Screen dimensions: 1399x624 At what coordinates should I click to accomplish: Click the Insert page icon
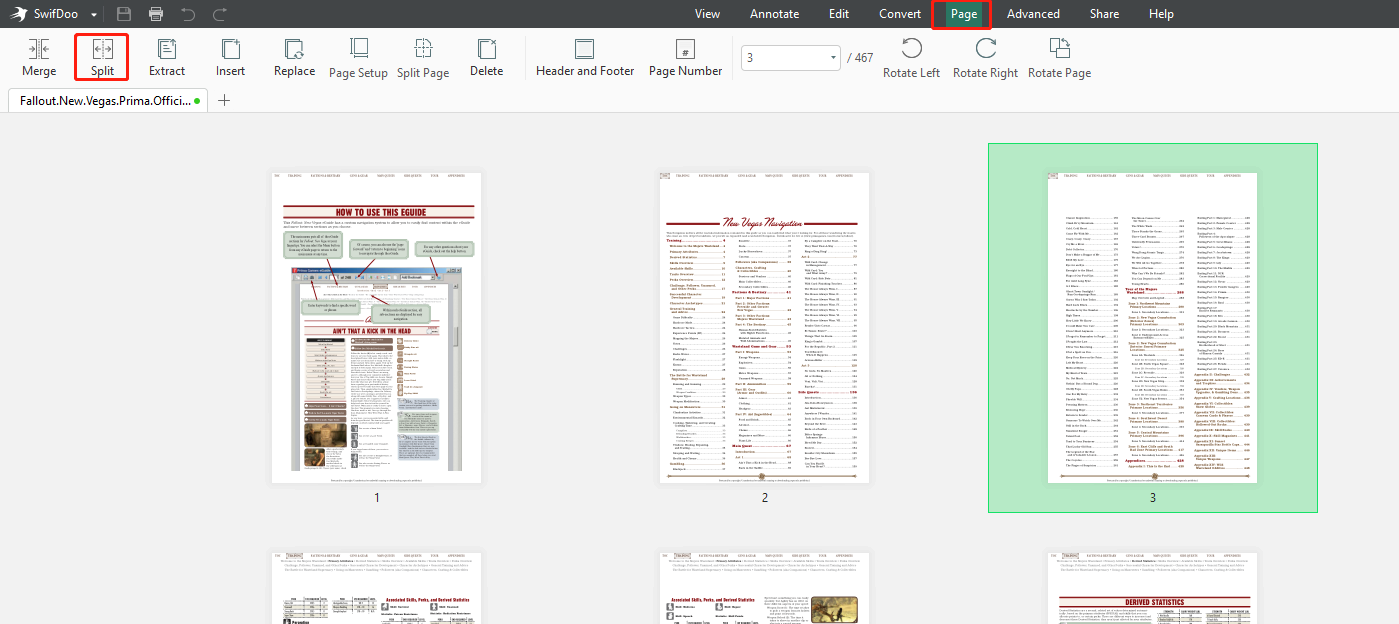pos(230,49)
